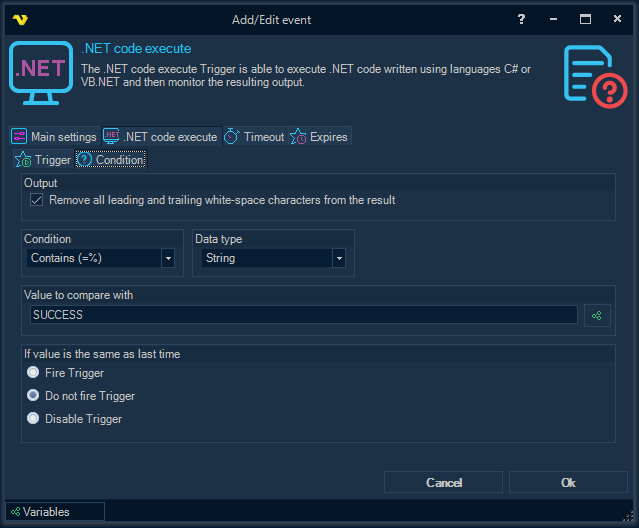Click the Variables panel icon at bottom left

pyautogui.click(x=14, y=511)
